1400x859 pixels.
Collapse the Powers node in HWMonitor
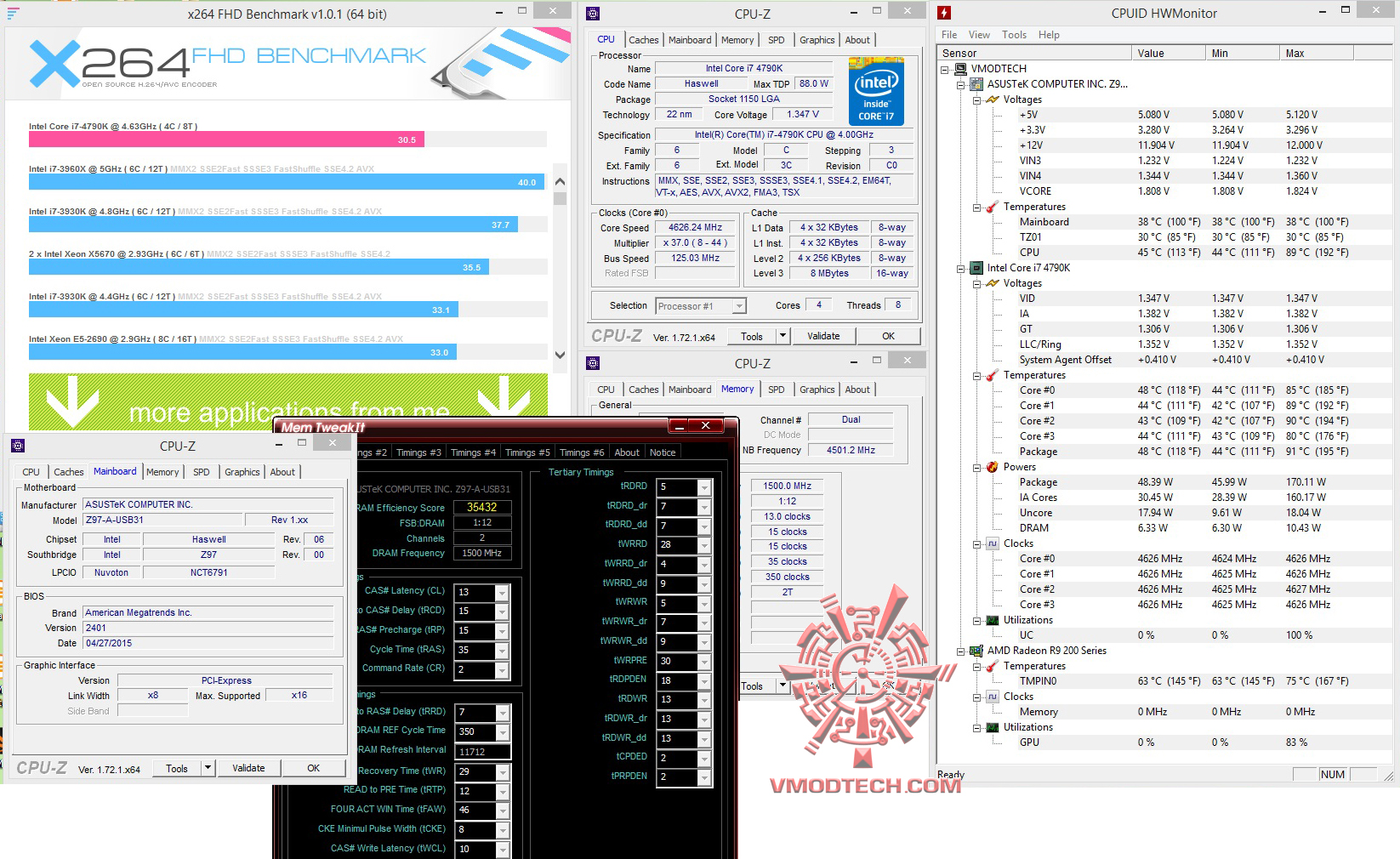(977, 468)
